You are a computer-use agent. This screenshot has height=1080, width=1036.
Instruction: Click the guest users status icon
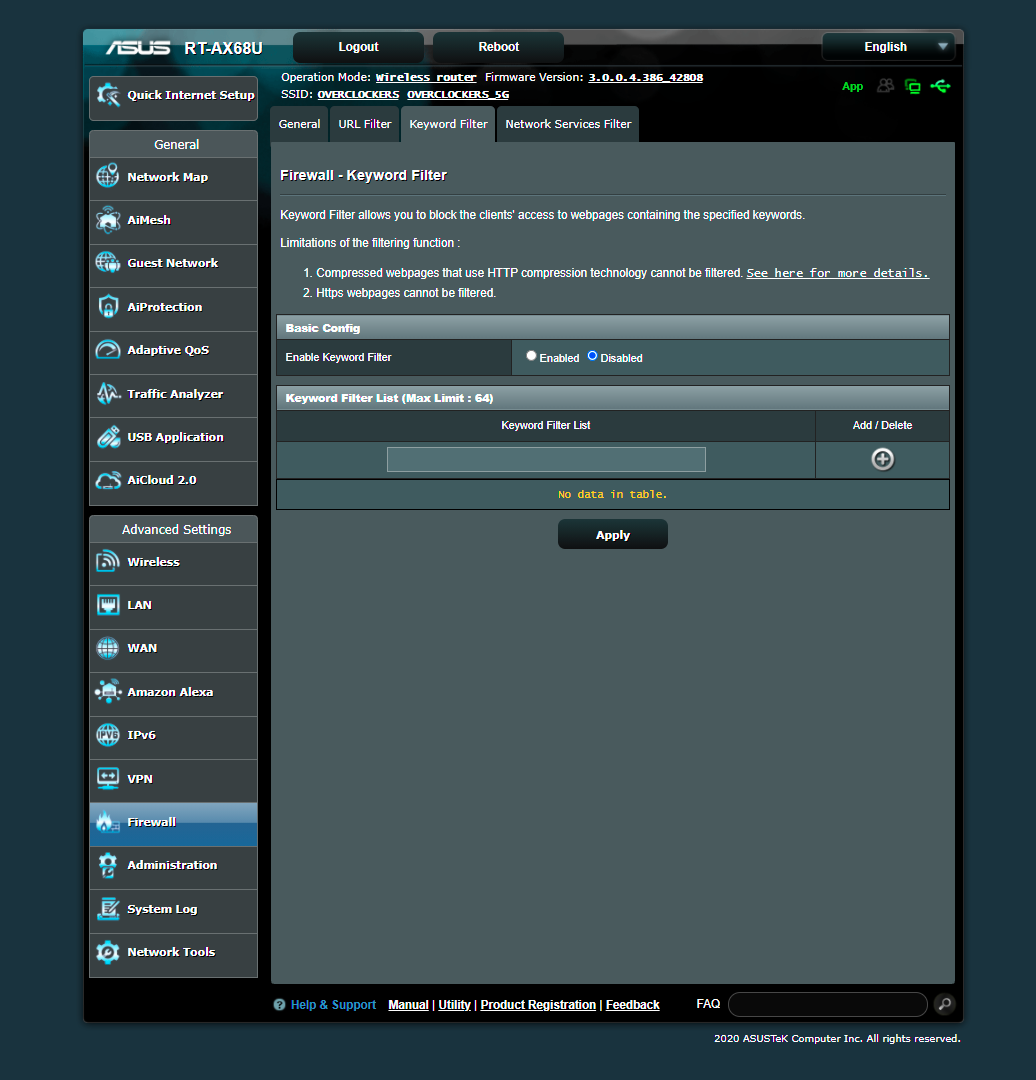tap(885, 86)
